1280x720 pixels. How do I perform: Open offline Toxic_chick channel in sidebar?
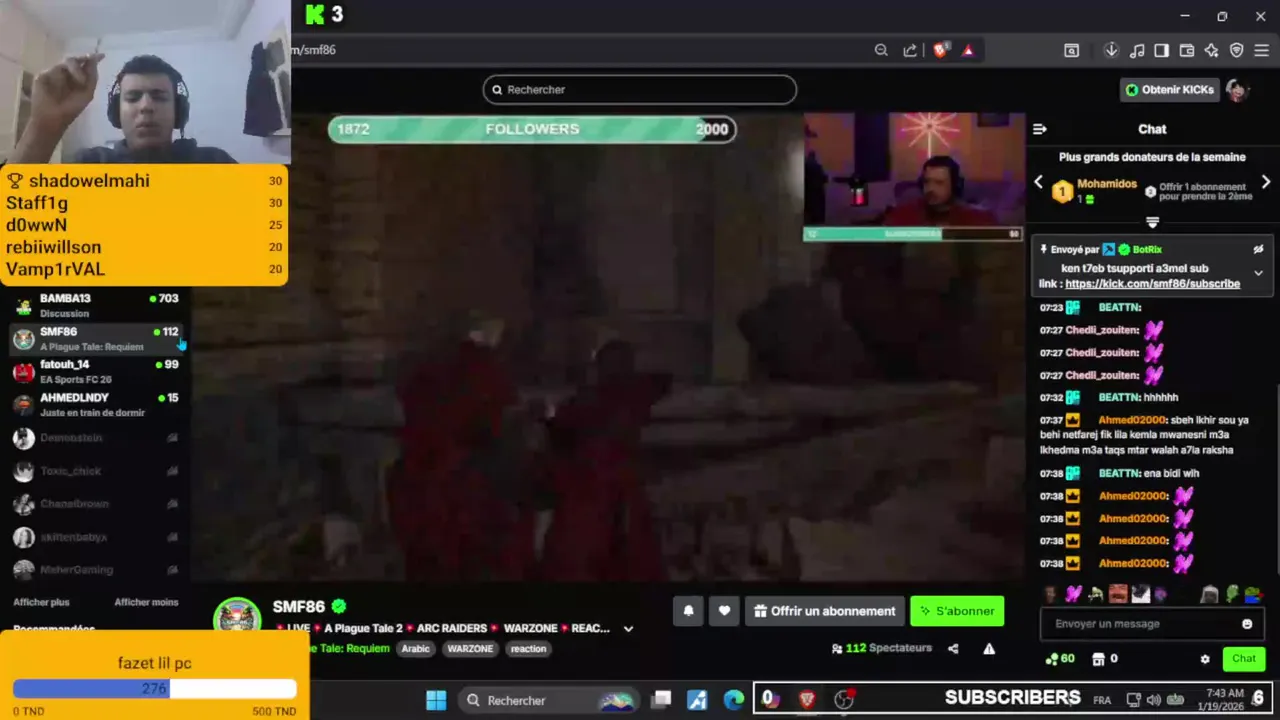tap(96, 471)
